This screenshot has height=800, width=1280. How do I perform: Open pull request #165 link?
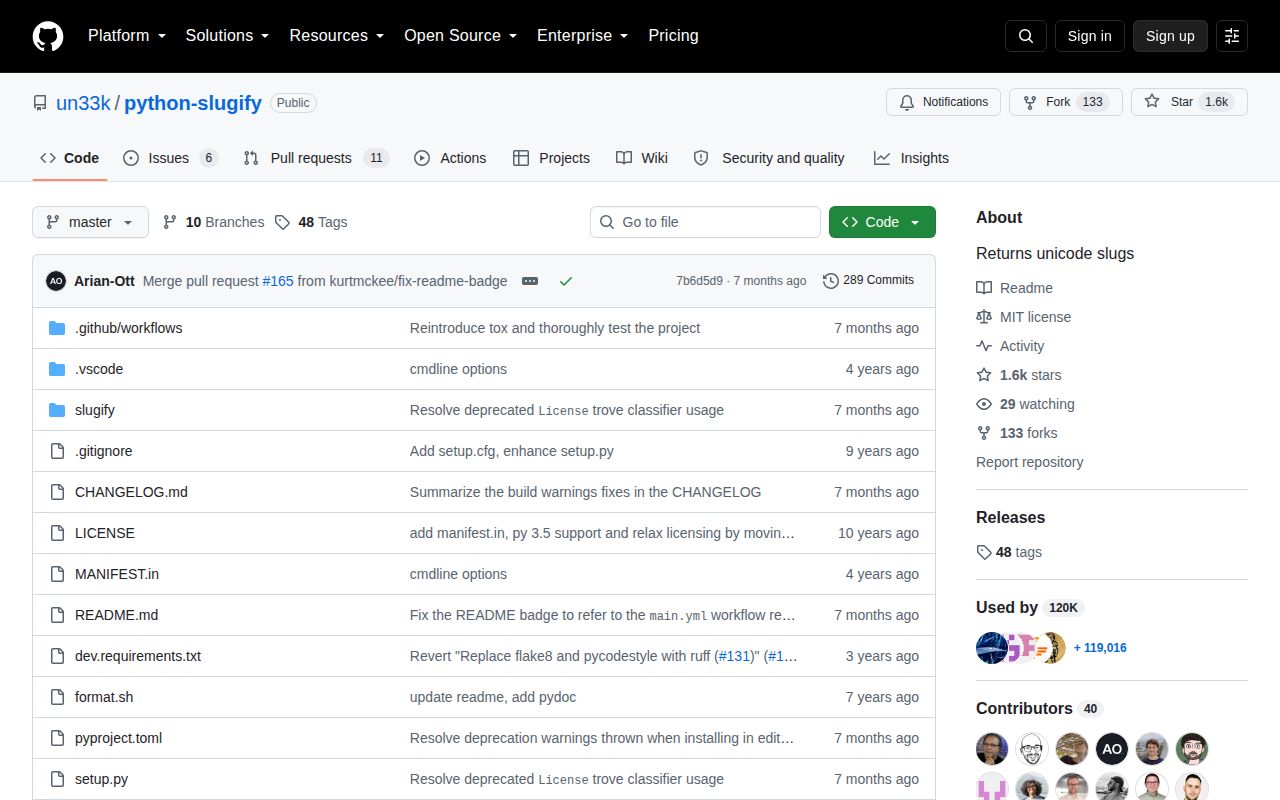[278, 281]
